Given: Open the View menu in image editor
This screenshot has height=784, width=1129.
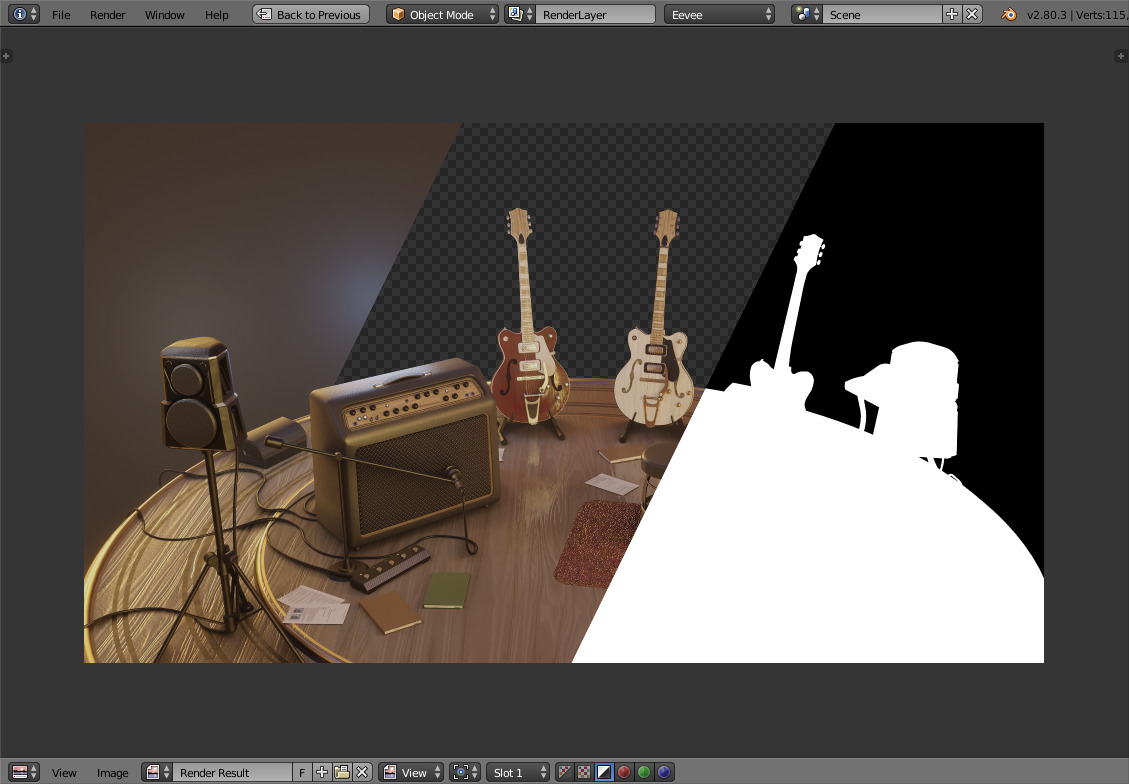Looking at the screenshot, I should (64, 772).
